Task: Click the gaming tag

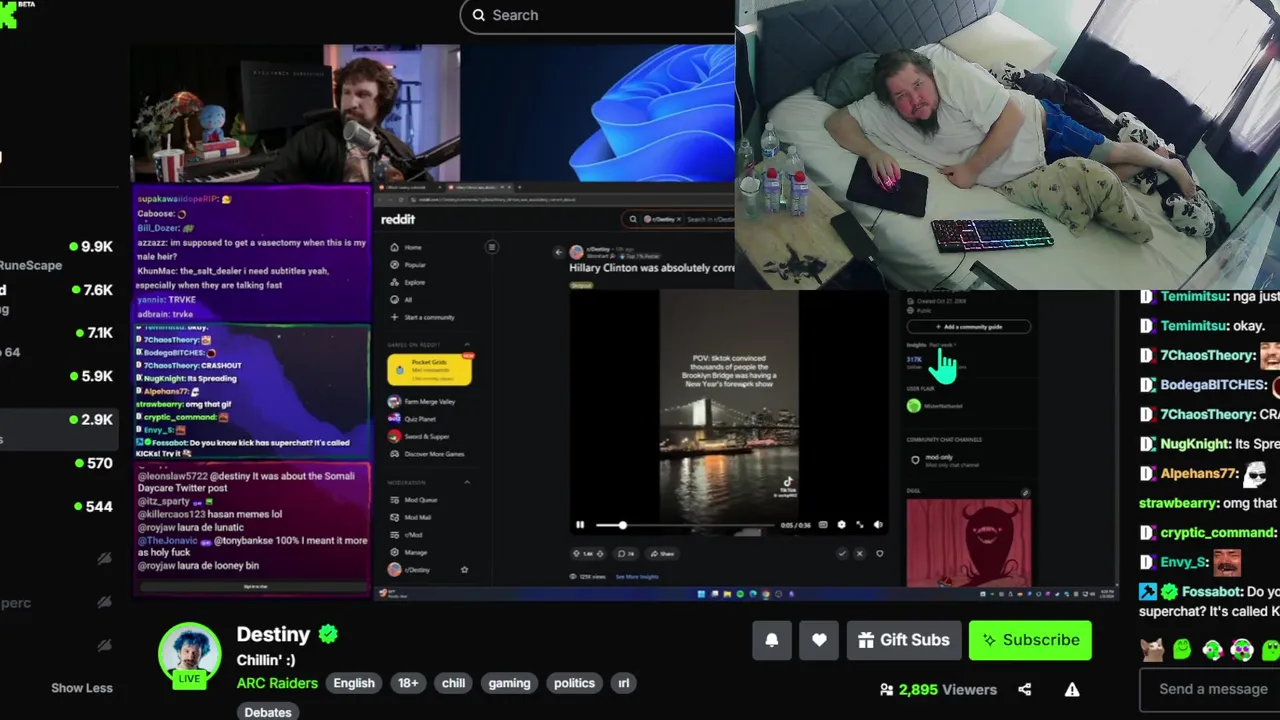Action: 509,683
